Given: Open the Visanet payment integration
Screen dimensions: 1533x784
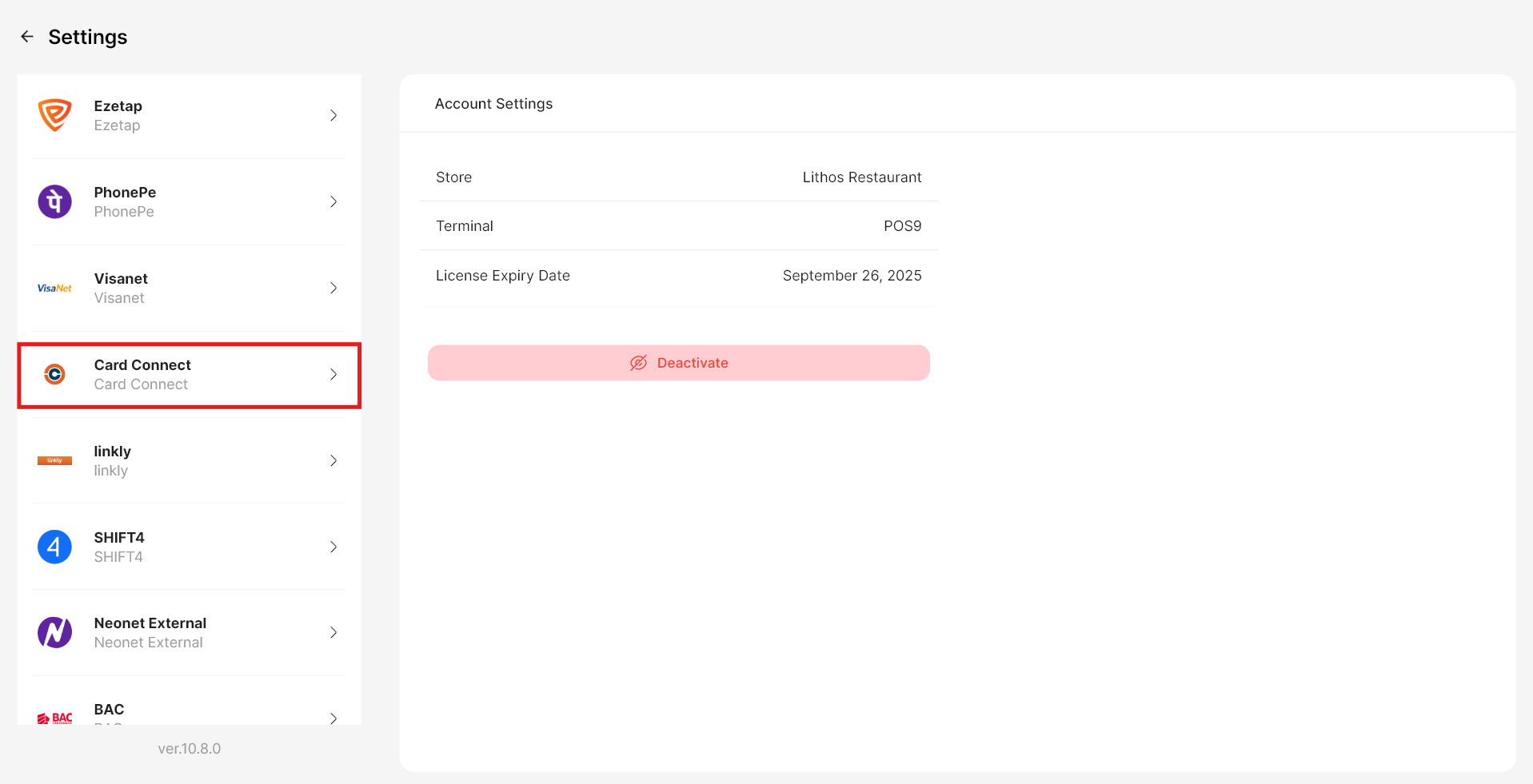Looking at the screenshot, I should pyautogui.click(x=190, y=289).
